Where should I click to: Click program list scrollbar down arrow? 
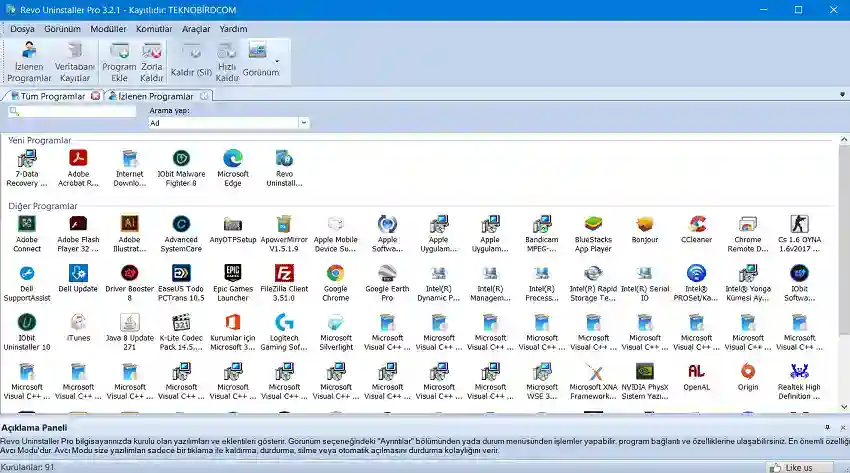pos(844,407)
